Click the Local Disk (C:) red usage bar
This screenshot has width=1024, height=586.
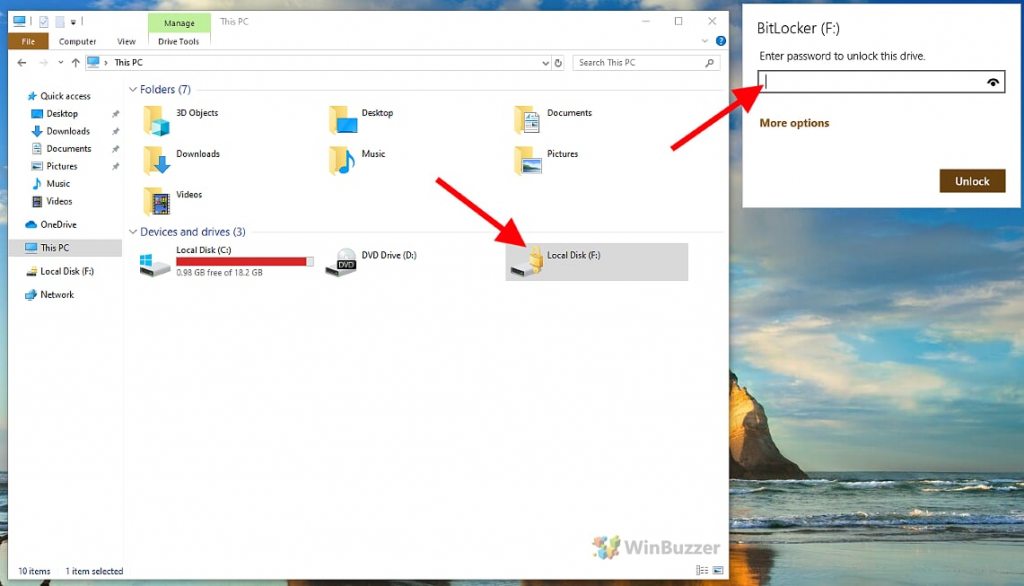244,261
